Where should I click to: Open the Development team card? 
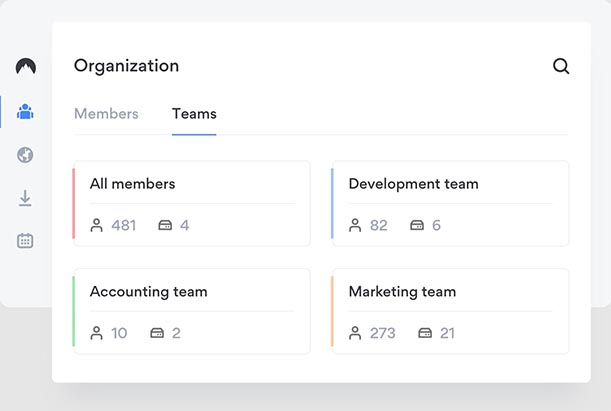pyautogui.click(x=450, y=203)
